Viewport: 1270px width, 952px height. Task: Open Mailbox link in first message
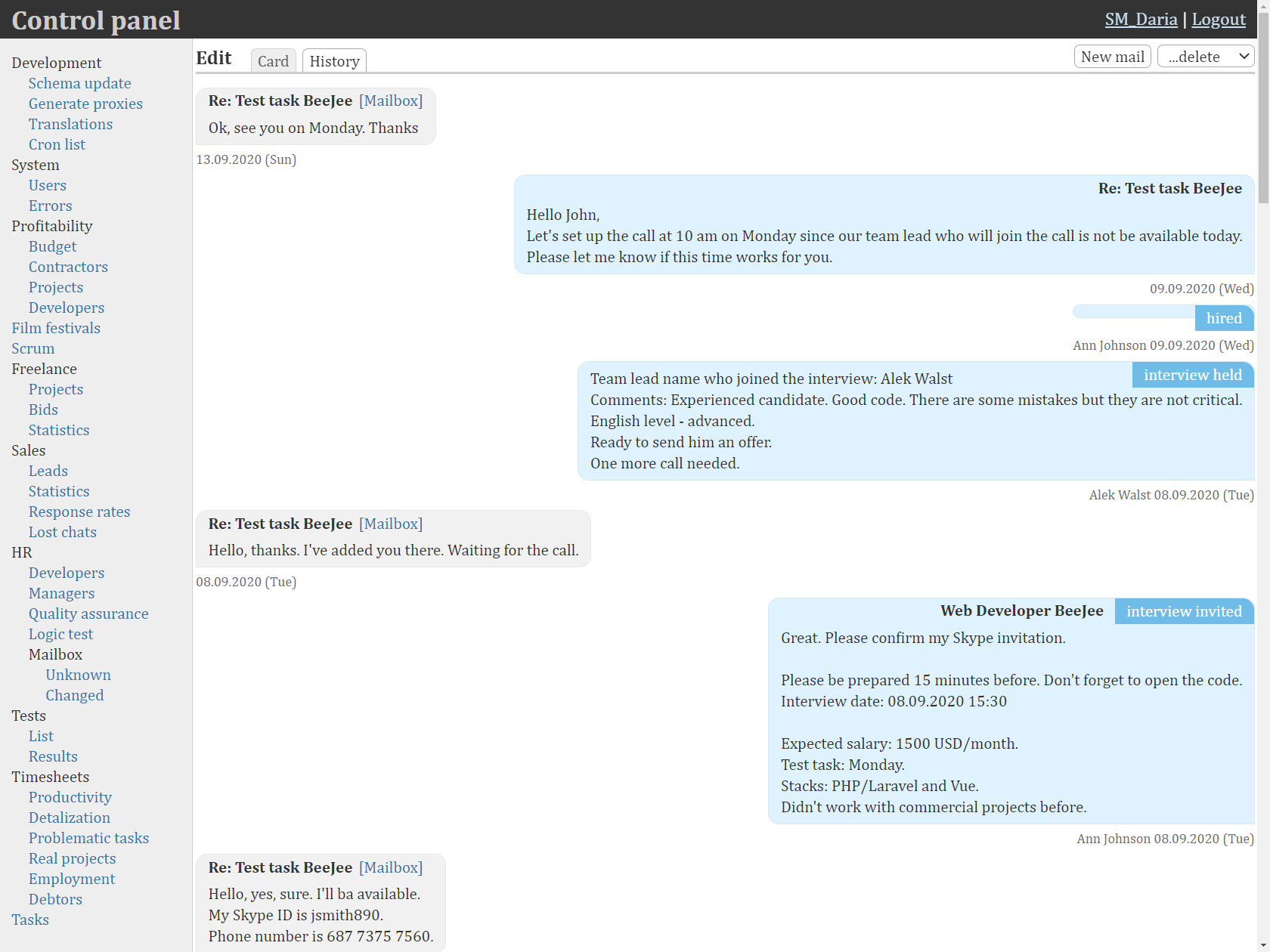click(391, 100)
